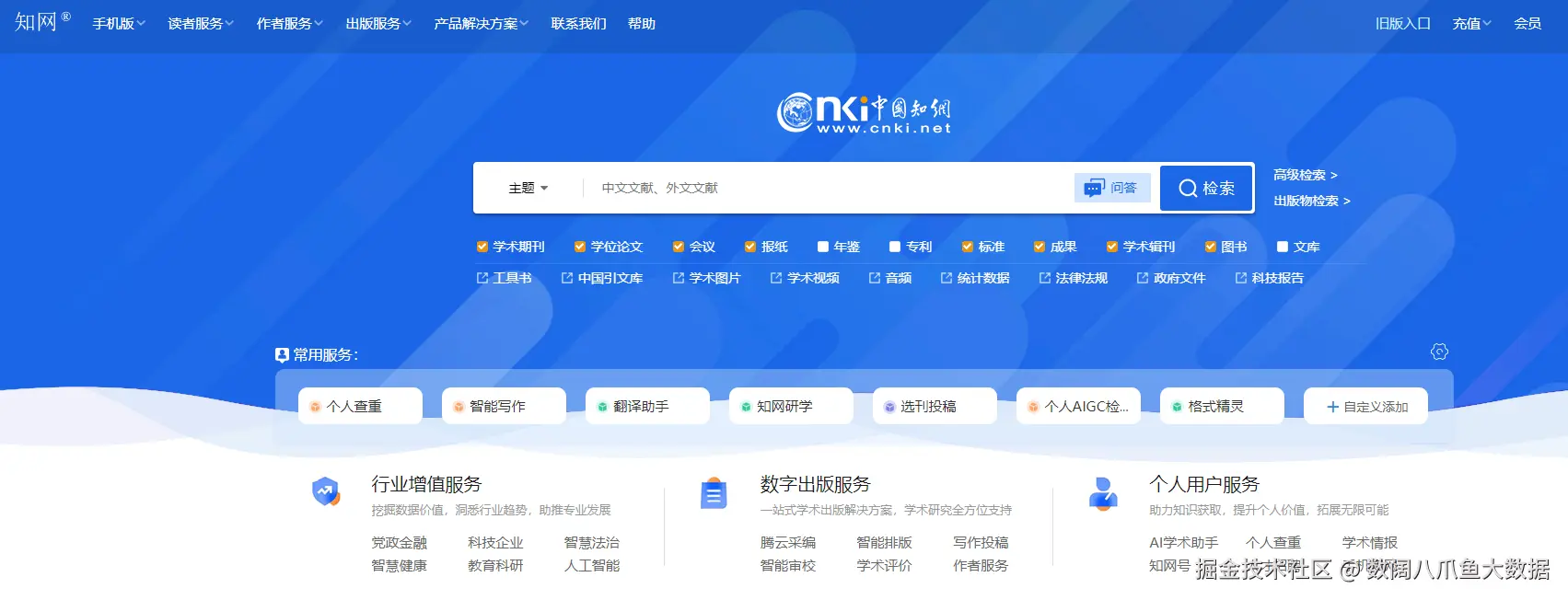Viewport: 1568px width, 600px height.
Task: Open the 党政金融 link
Action: click(399, 543)
